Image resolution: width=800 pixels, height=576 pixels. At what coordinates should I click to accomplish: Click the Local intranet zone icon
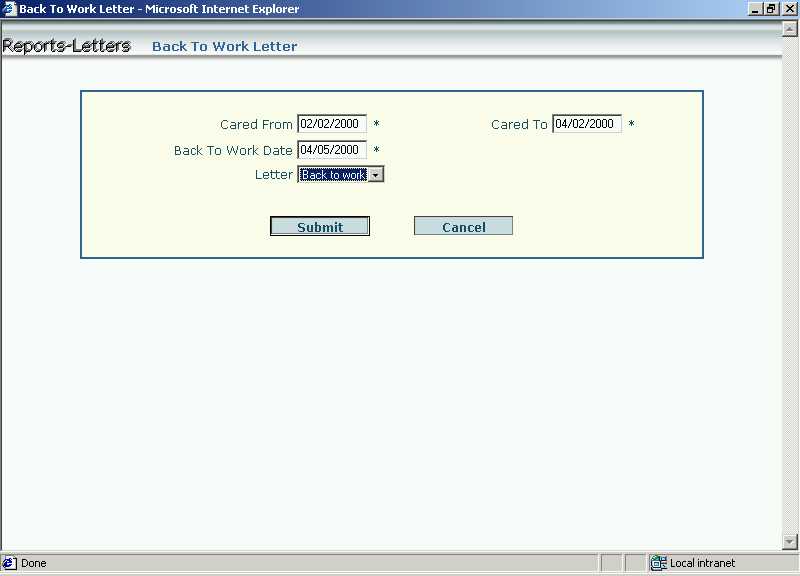658,563
